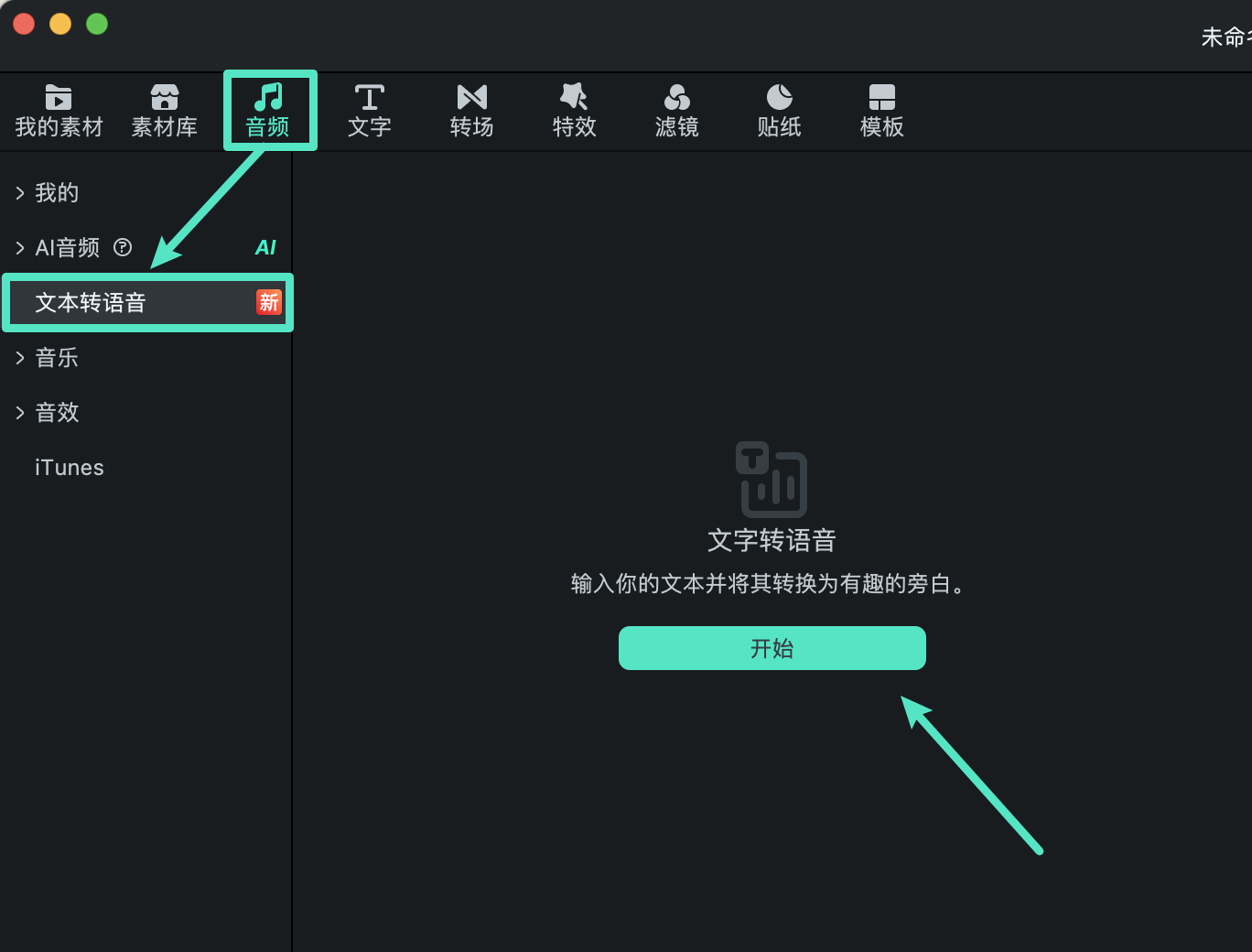Click the red close window button

24,24
